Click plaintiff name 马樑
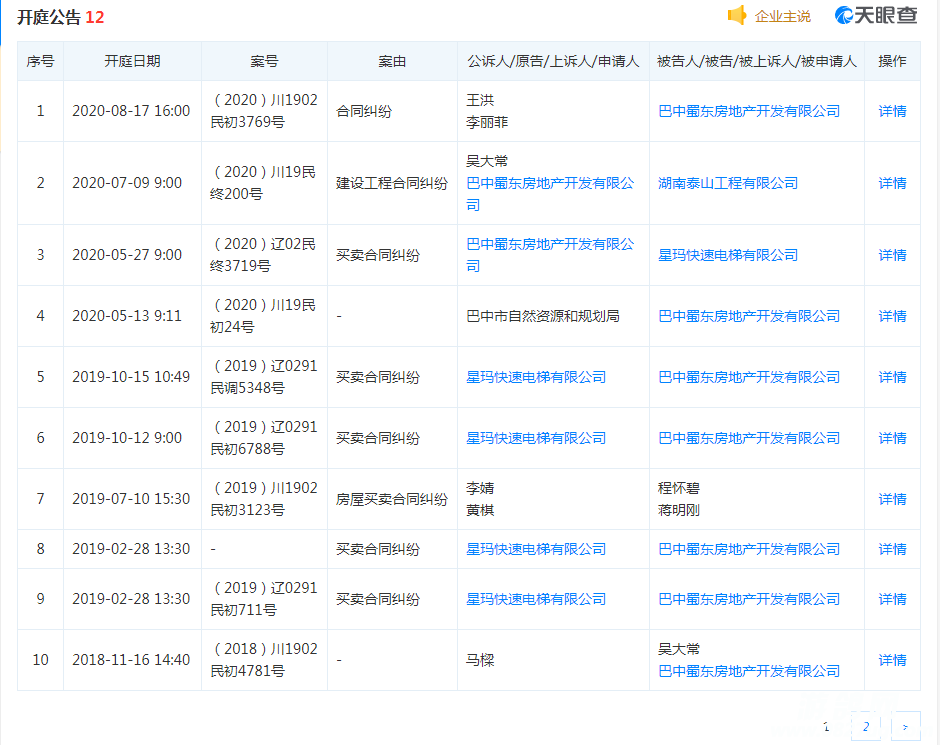The width and height of the screenshot is (940, 745). [x=480, y=660]
